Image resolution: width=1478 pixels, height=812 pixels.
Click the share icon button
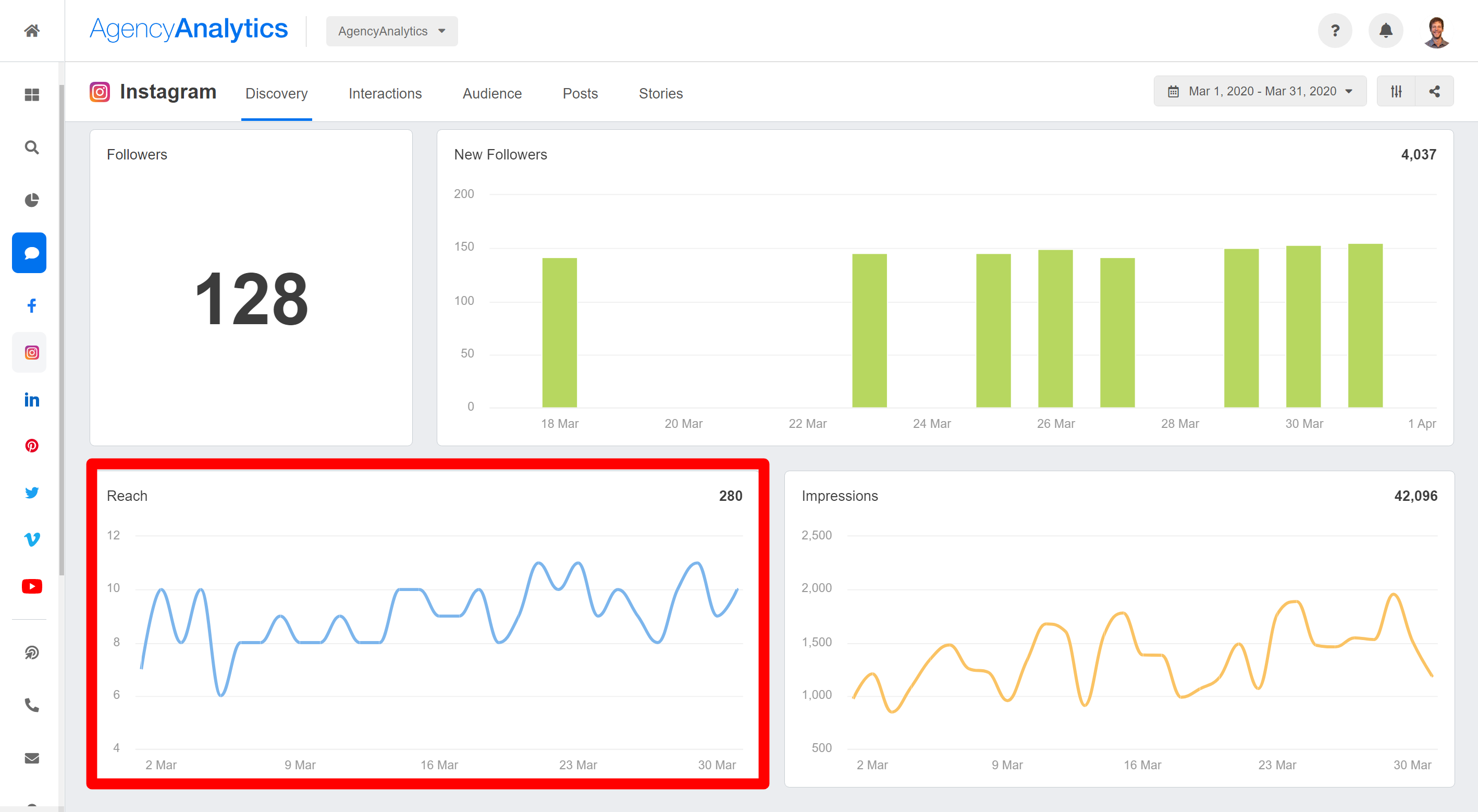[x=1434, y=92]
